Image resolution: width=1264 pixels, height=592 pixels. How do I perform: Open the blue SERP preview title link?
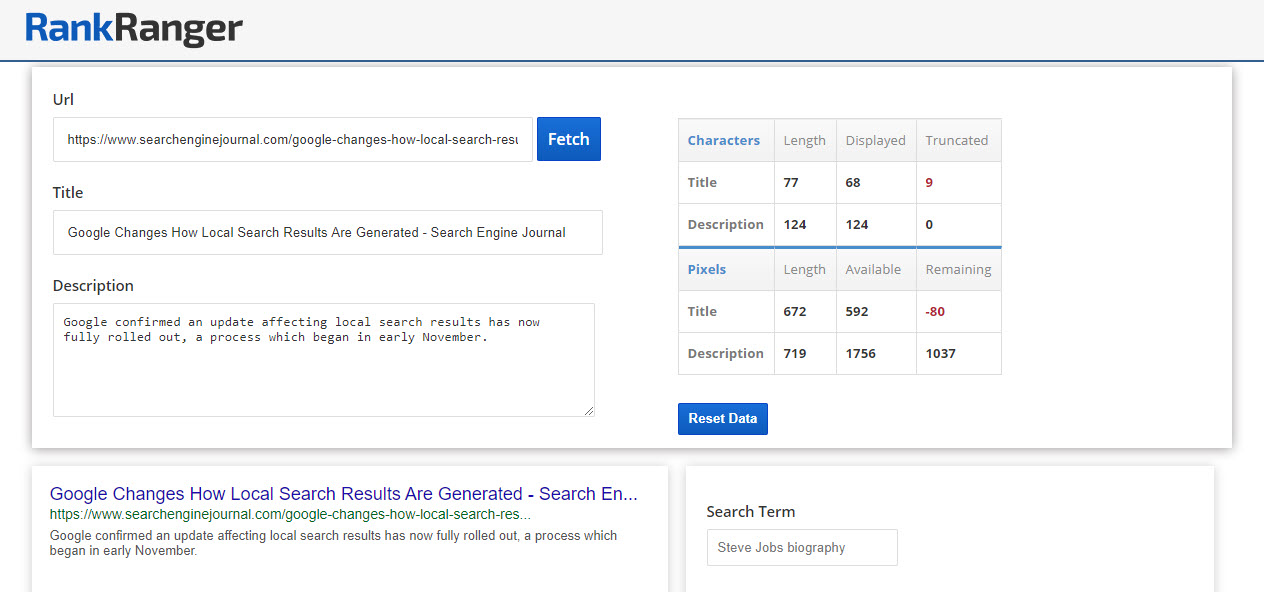(x=343, y=494)
